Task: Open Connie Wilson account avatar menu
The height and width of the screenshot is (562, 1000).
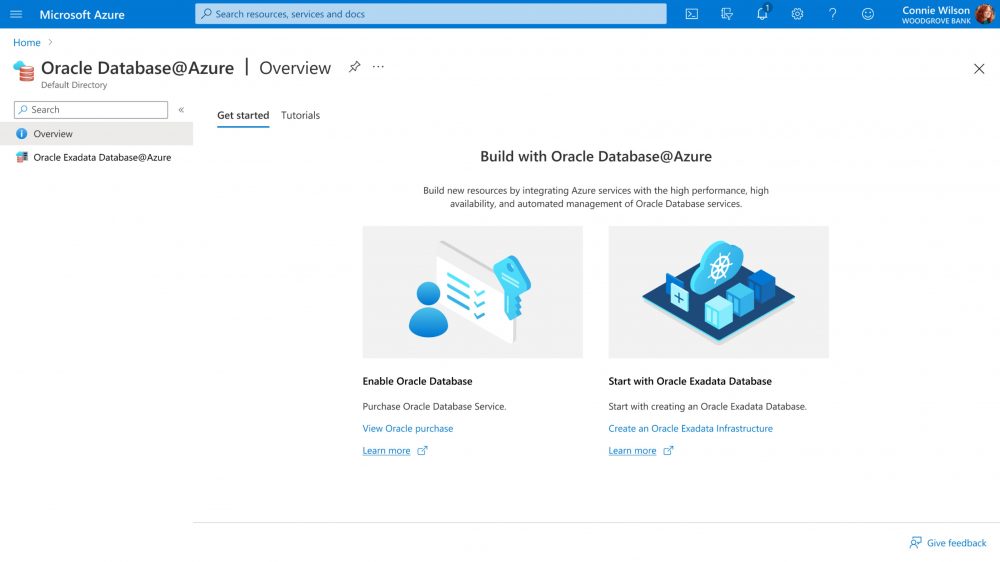Action: coord(985,14)
